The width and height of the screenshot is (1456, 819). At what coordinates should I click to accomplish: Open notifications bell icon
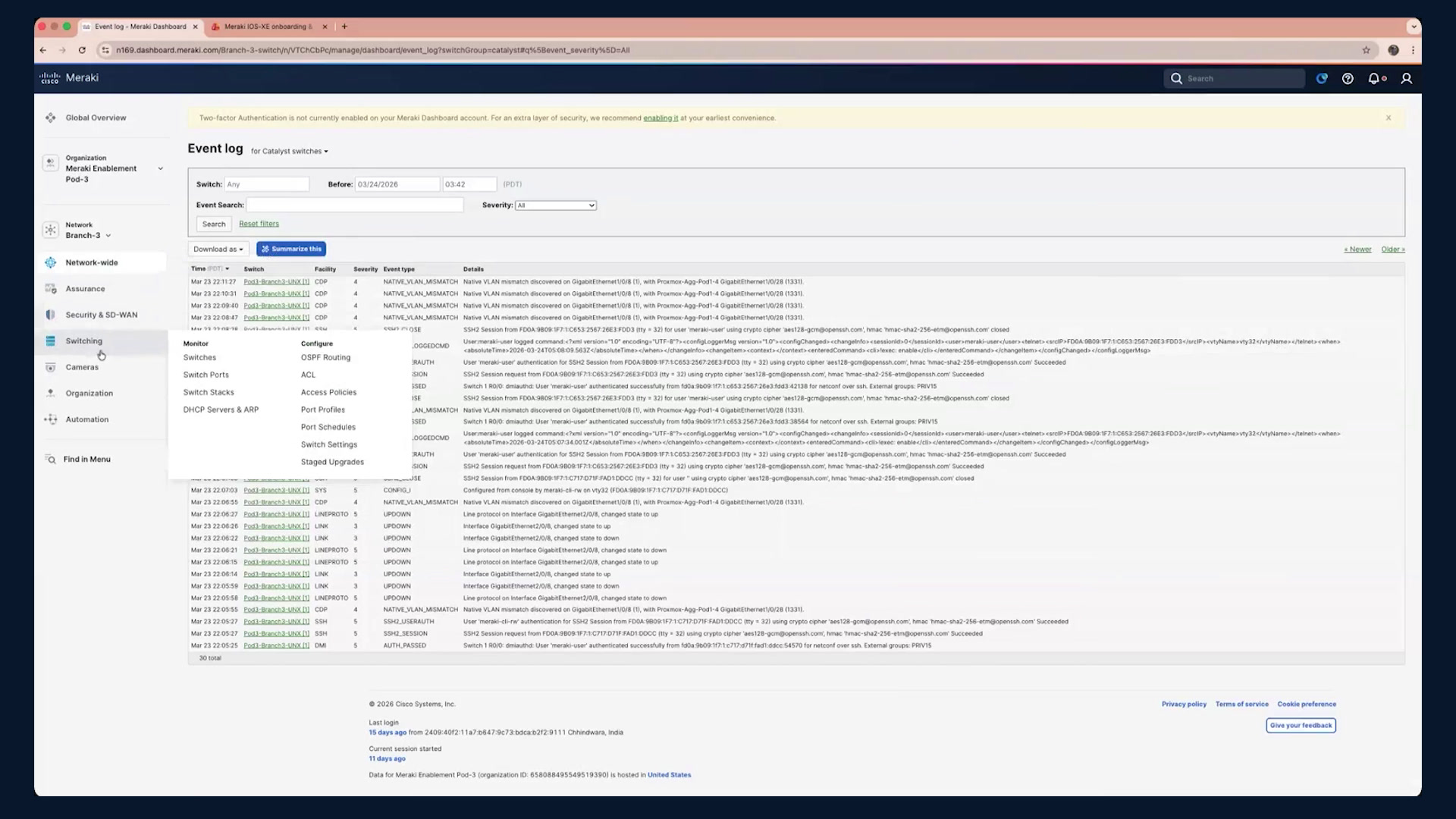pyautogui.click(x=1374, y=78)
